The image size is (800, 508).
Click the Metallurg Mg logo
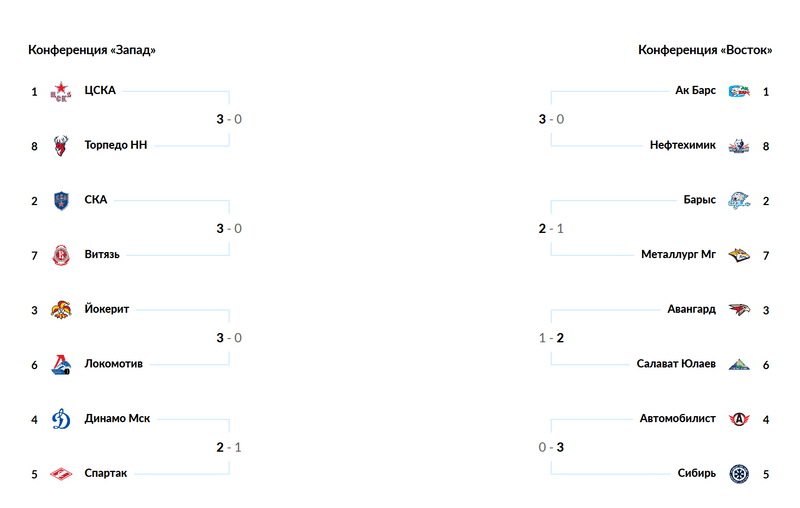(738, 255)
